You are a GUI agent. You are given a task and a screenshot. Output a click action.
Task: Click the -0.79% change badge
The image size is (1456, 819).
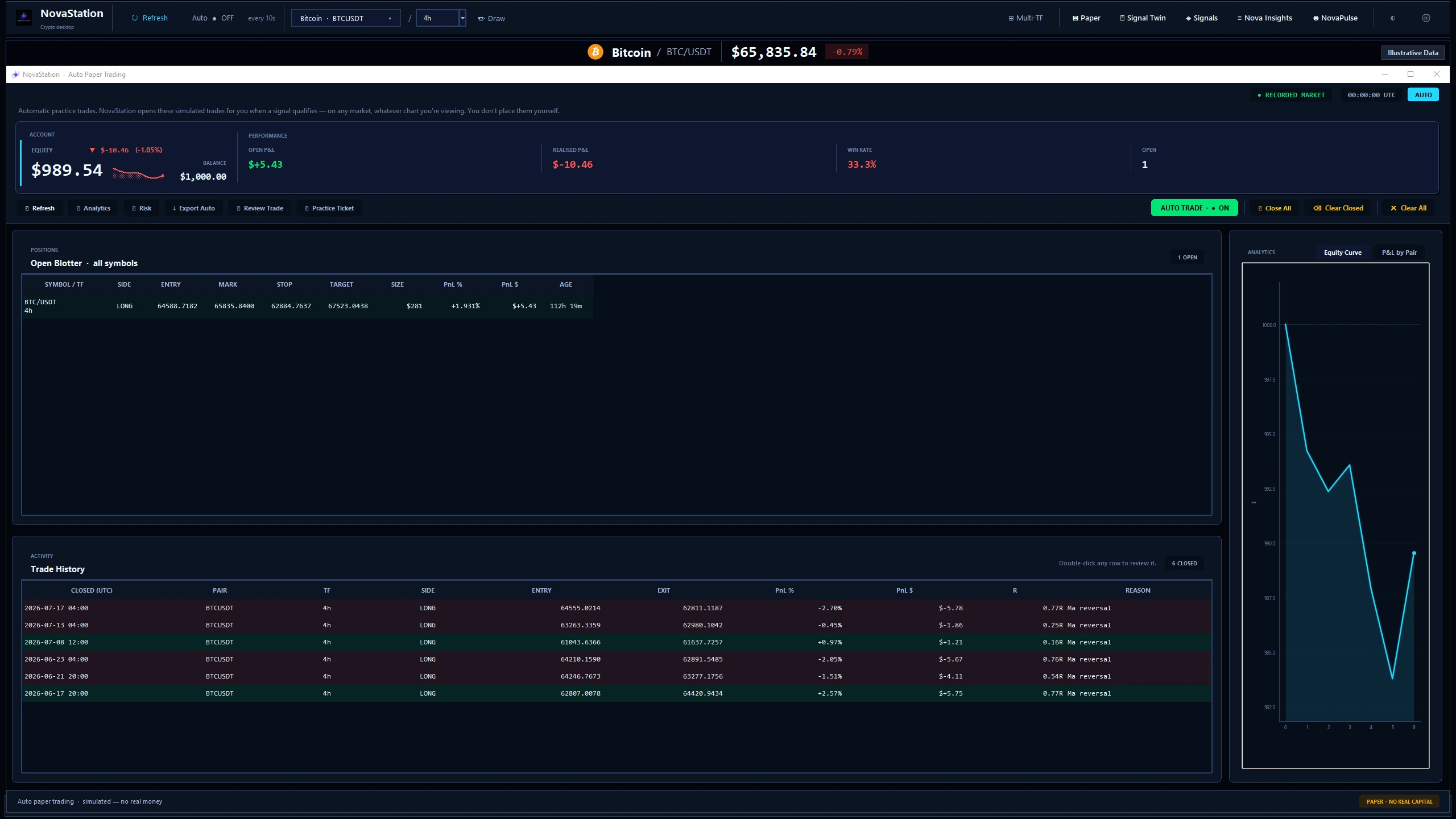pos(847,52)
